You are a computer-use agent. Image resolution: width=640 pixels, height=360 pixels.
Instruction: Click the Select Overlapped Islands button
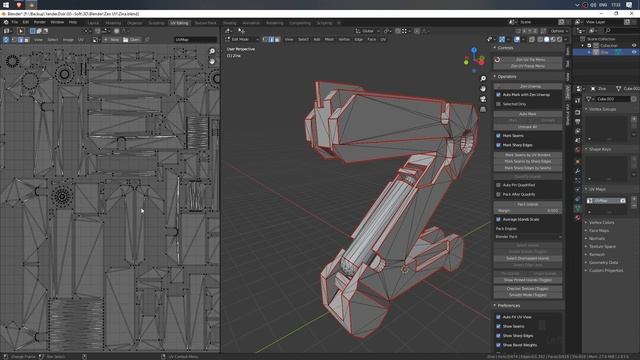pyautogui.click(x=528, y=258)
